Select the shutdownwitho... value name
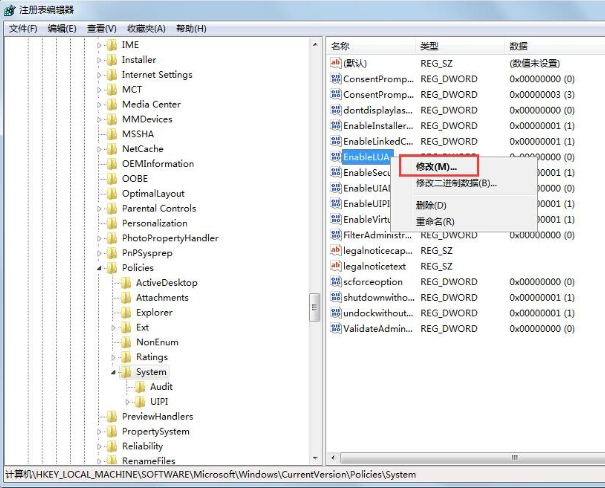This screenshot has height=488, width=605. [379, 297]
